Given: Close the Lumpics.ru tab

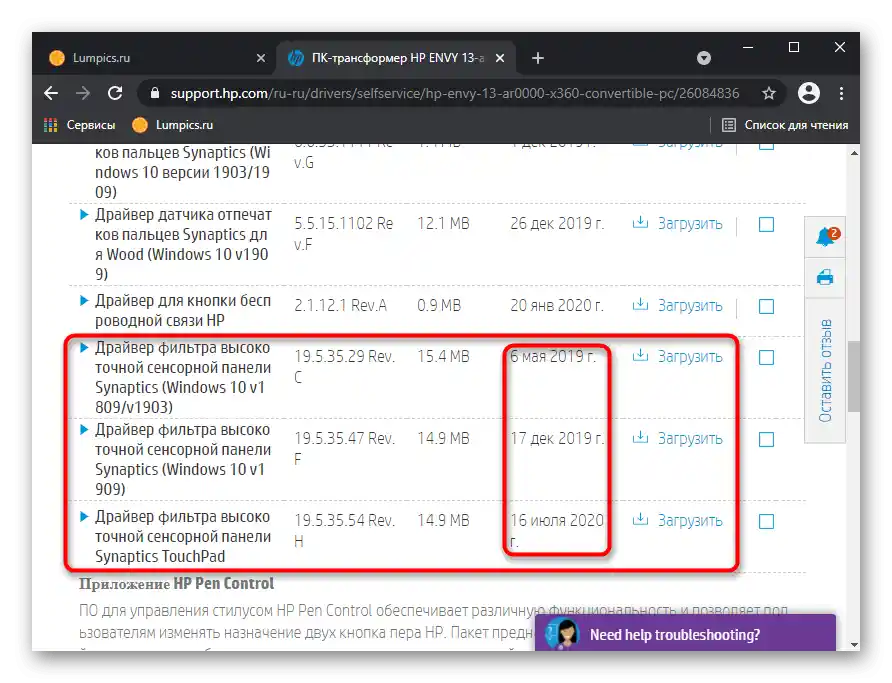Looking at the screenshot, I should coord(261,58).
